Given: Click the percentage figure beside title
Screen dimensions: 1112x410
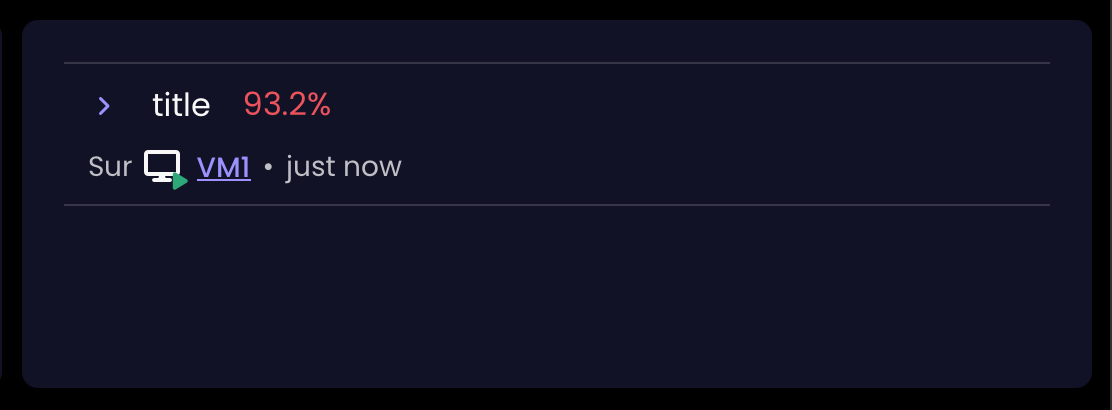Looking at the screenshot, I should tap(287, 105).
